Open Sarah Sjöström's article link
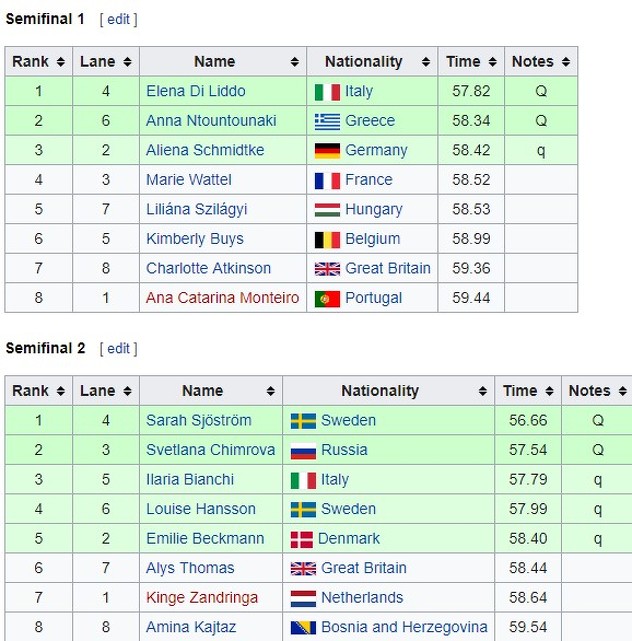The image size is (632, 641). (198, 420)
